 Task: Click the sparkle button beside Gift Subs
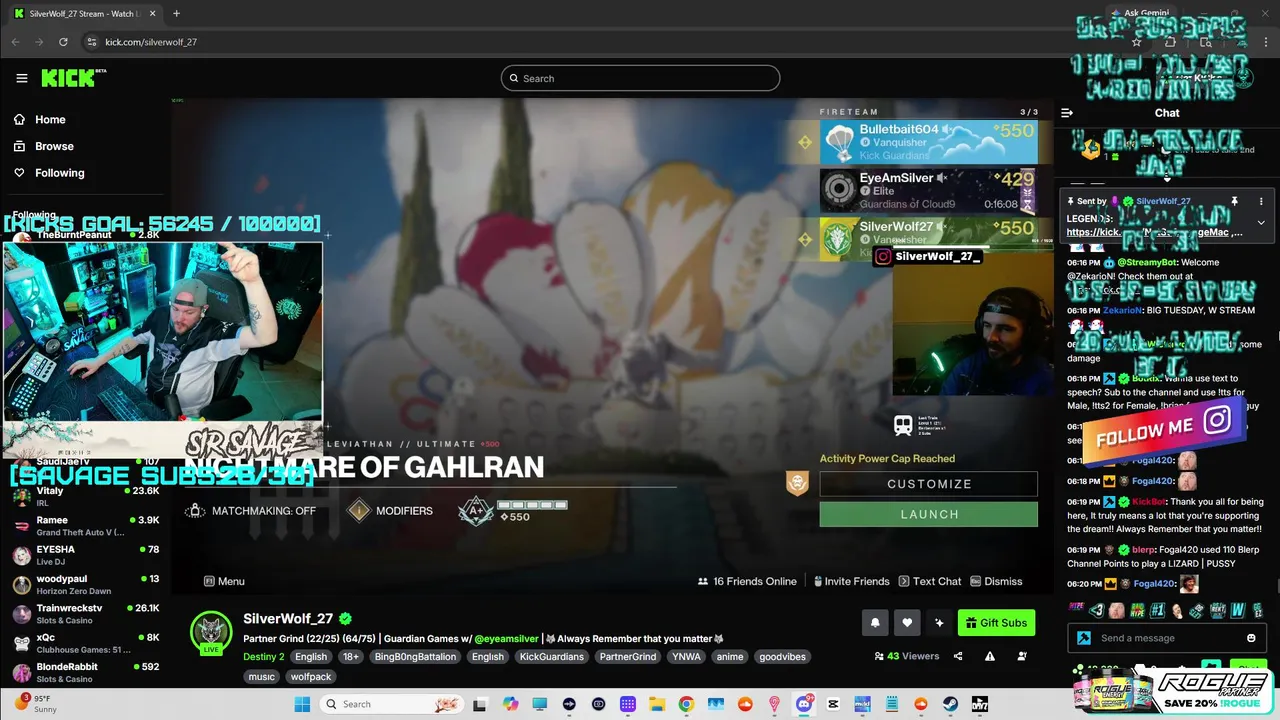coord(939,623)
